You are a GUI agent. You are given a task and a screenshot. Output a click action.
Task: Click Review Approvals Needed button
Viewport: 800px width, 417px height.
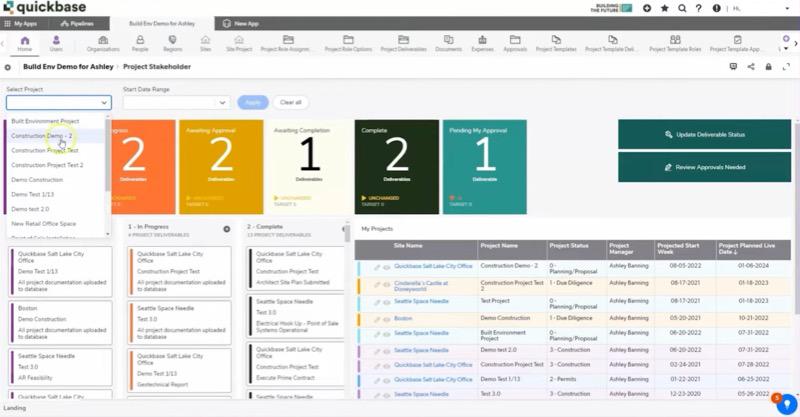[705, 167]
